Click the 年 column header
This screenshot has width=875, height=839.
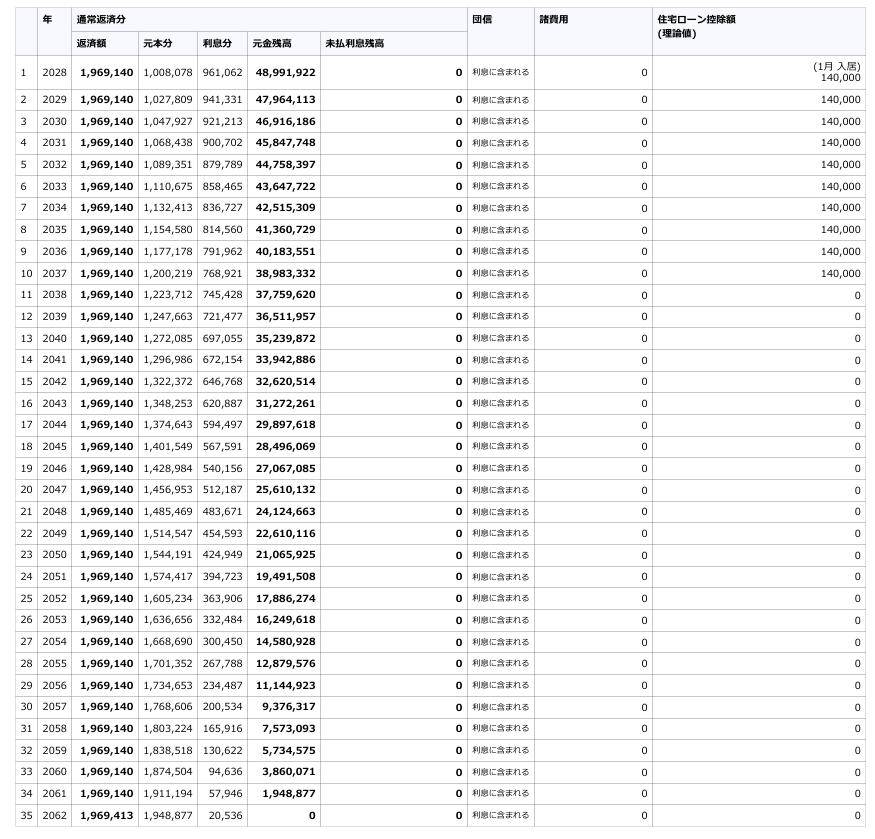click(x=47, y=20)
